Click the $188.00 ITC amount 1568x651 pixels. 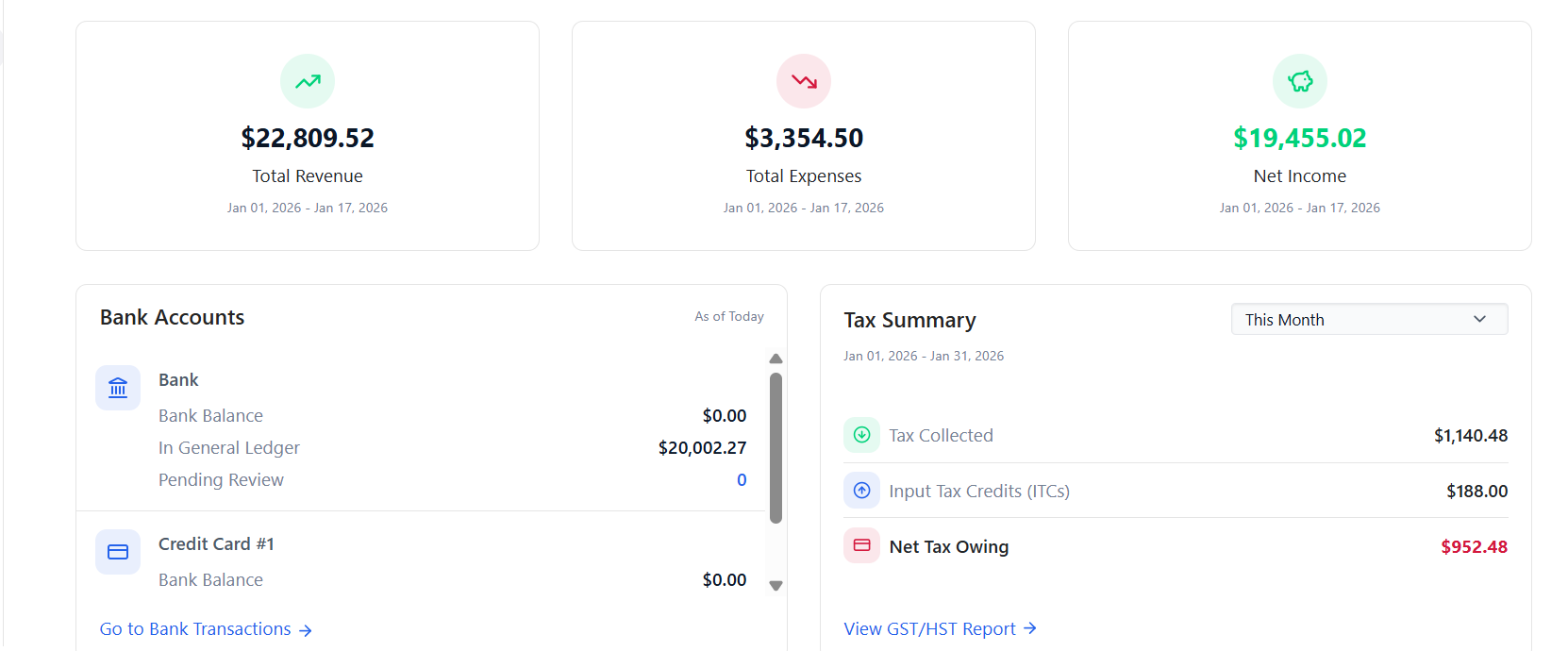[x=1477, y=492]
